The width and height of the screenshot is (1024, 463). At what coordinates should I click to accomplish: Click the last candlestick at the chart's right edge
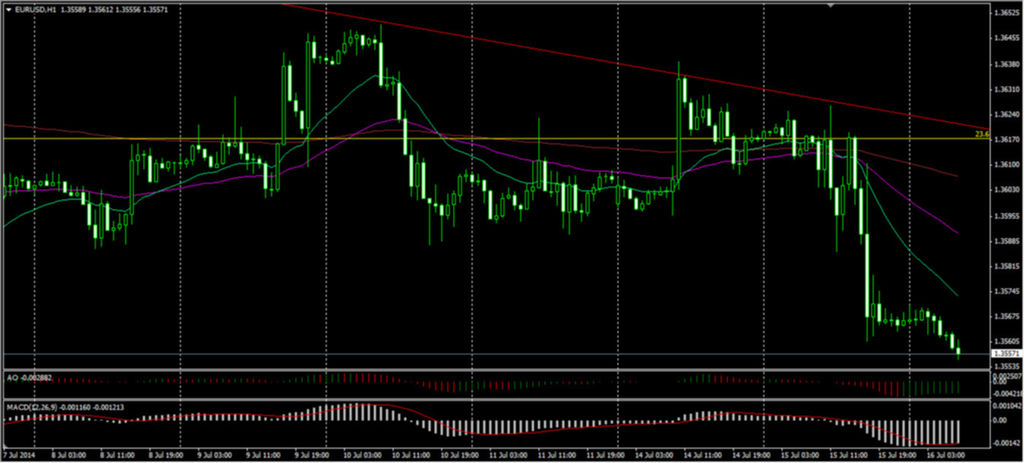click(x=959, y=349)
